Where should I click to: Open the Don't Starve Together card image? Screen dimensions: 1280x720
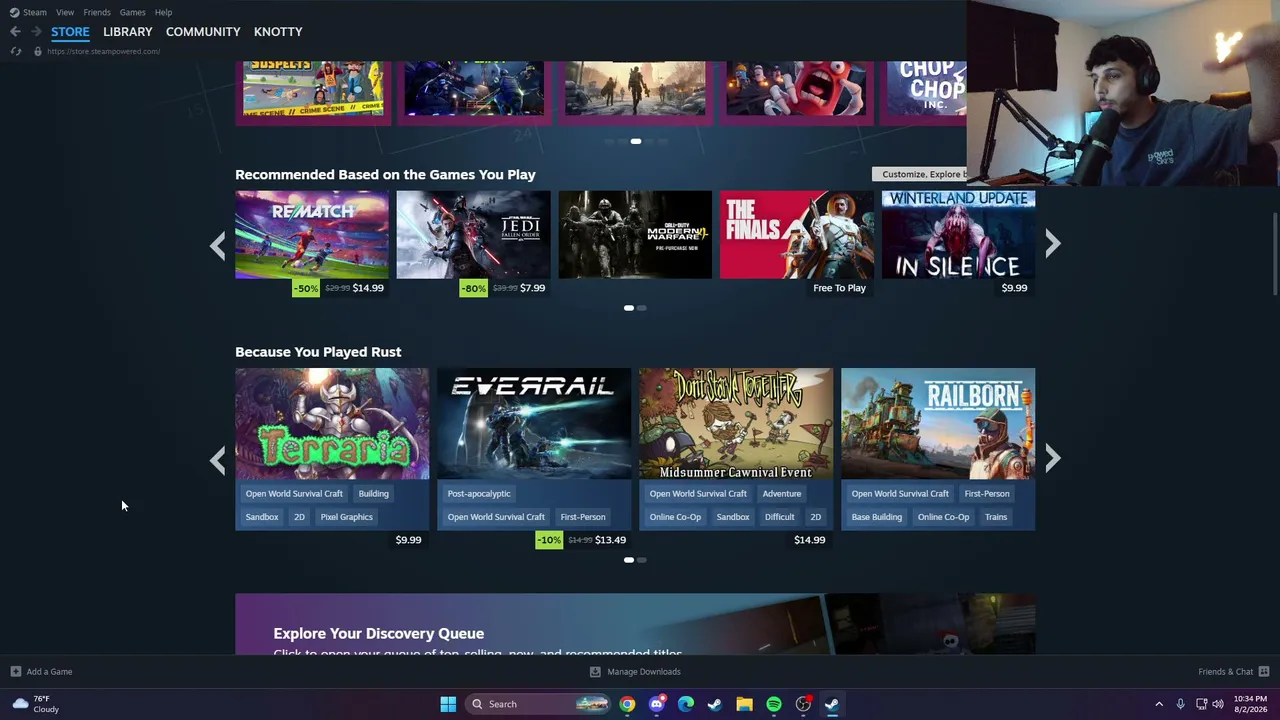(x=736, y=424)
